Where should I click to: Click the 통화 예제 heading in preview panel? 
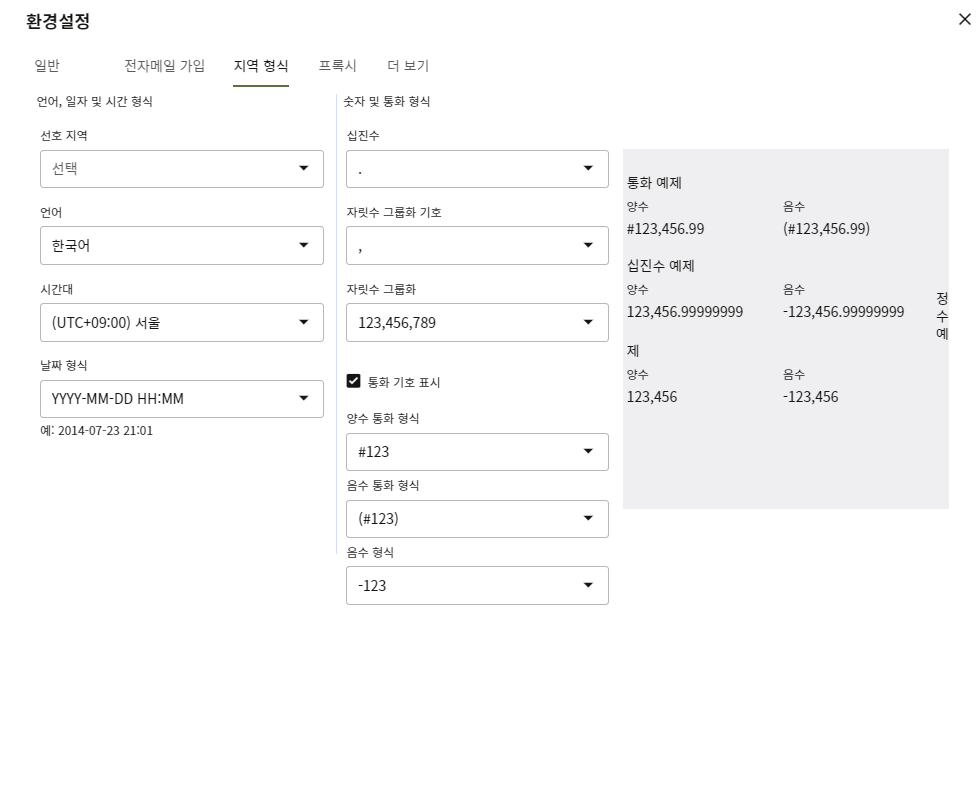[x=654, y=183]
